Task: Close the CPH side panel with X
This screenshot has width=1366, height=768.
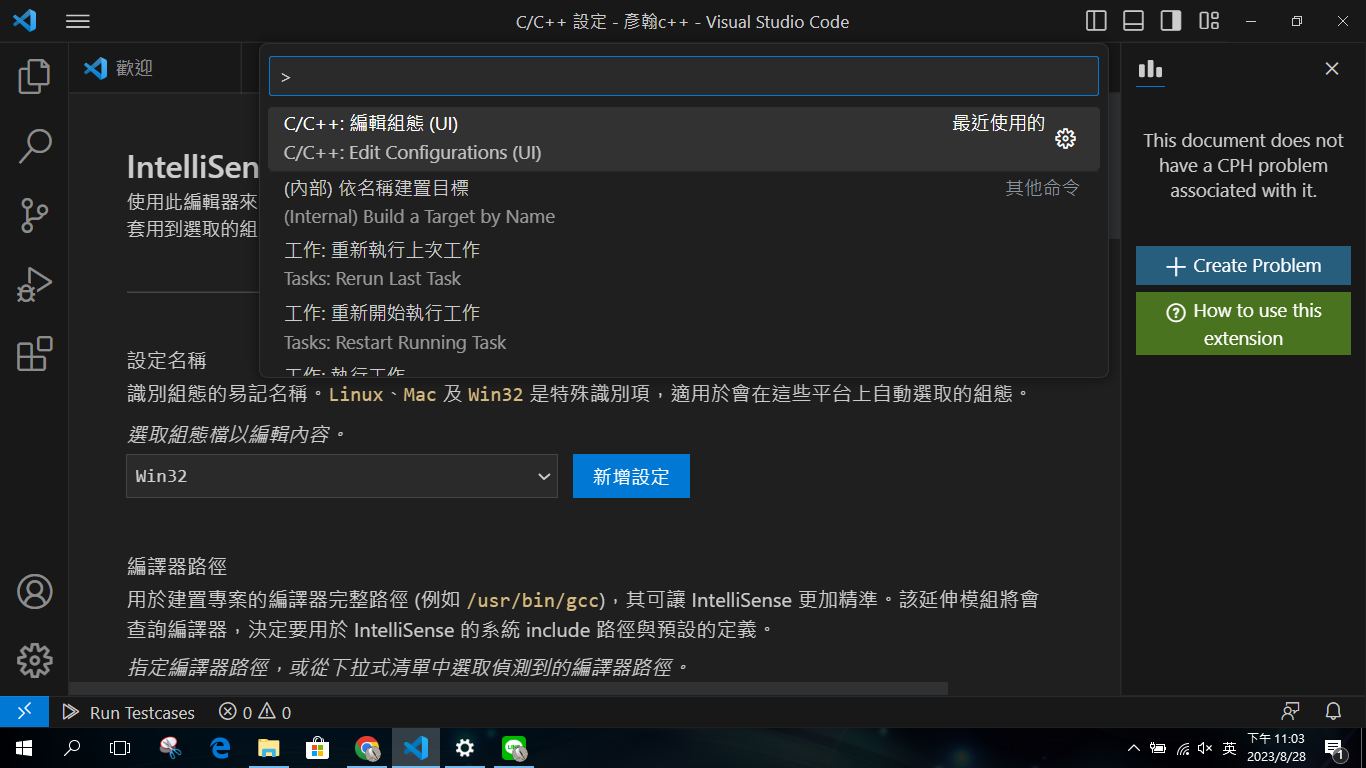Action: coord(1331,68)
